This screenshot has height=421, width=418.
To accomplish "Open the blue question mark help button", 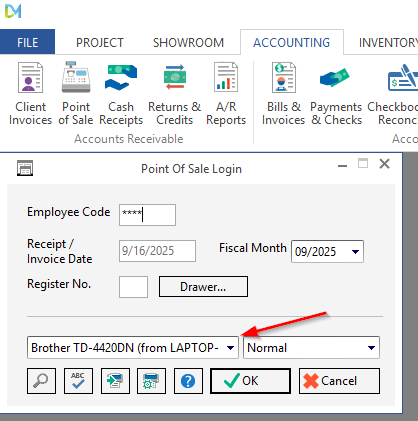I will pos(188,381).
